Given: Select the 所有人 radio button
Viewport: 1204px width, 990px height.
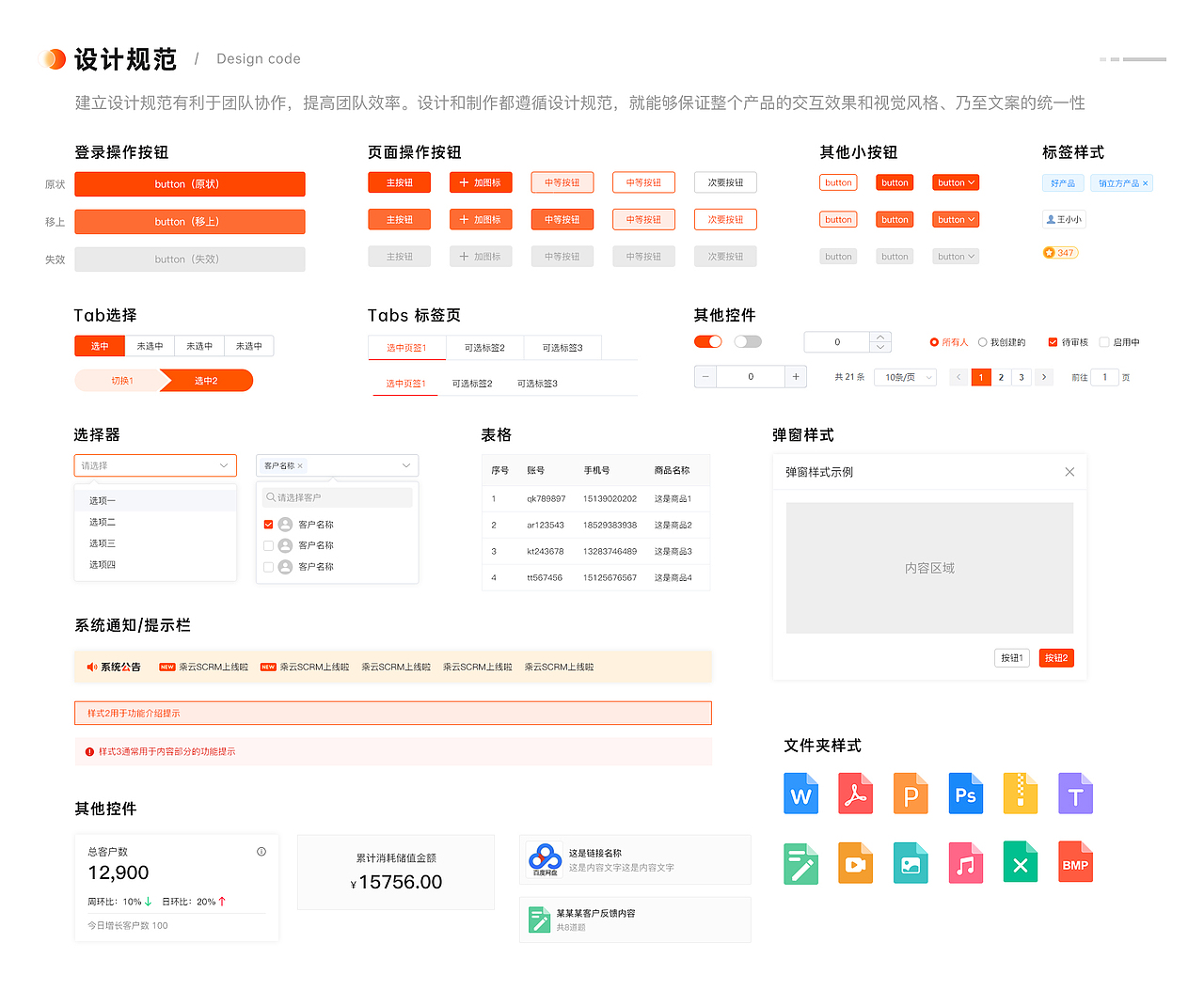Looking at the screenshot, I should coord(934,342).
